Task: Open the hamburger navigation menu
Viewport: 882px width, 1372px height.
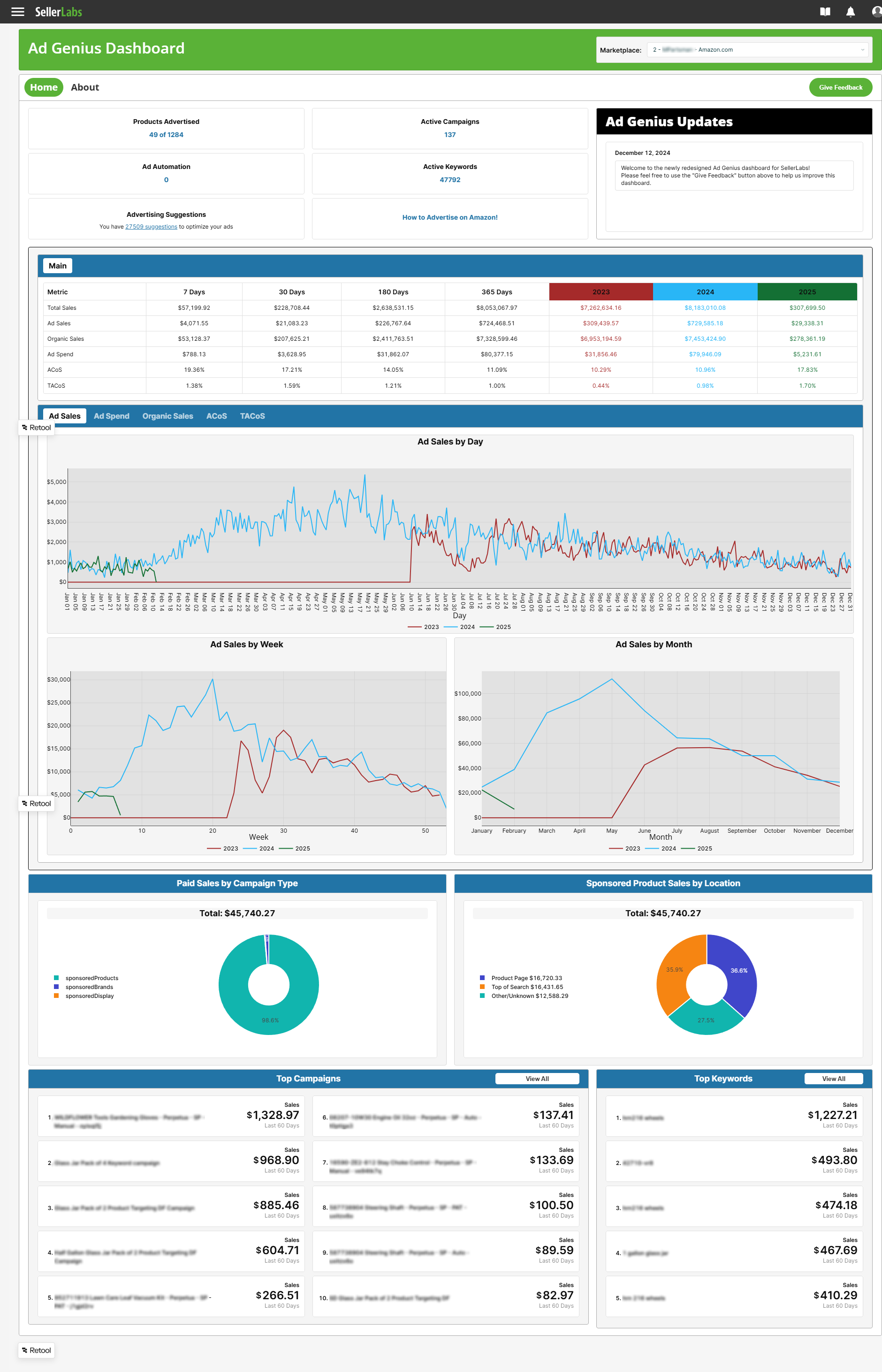Action: [x=18, y=11]
